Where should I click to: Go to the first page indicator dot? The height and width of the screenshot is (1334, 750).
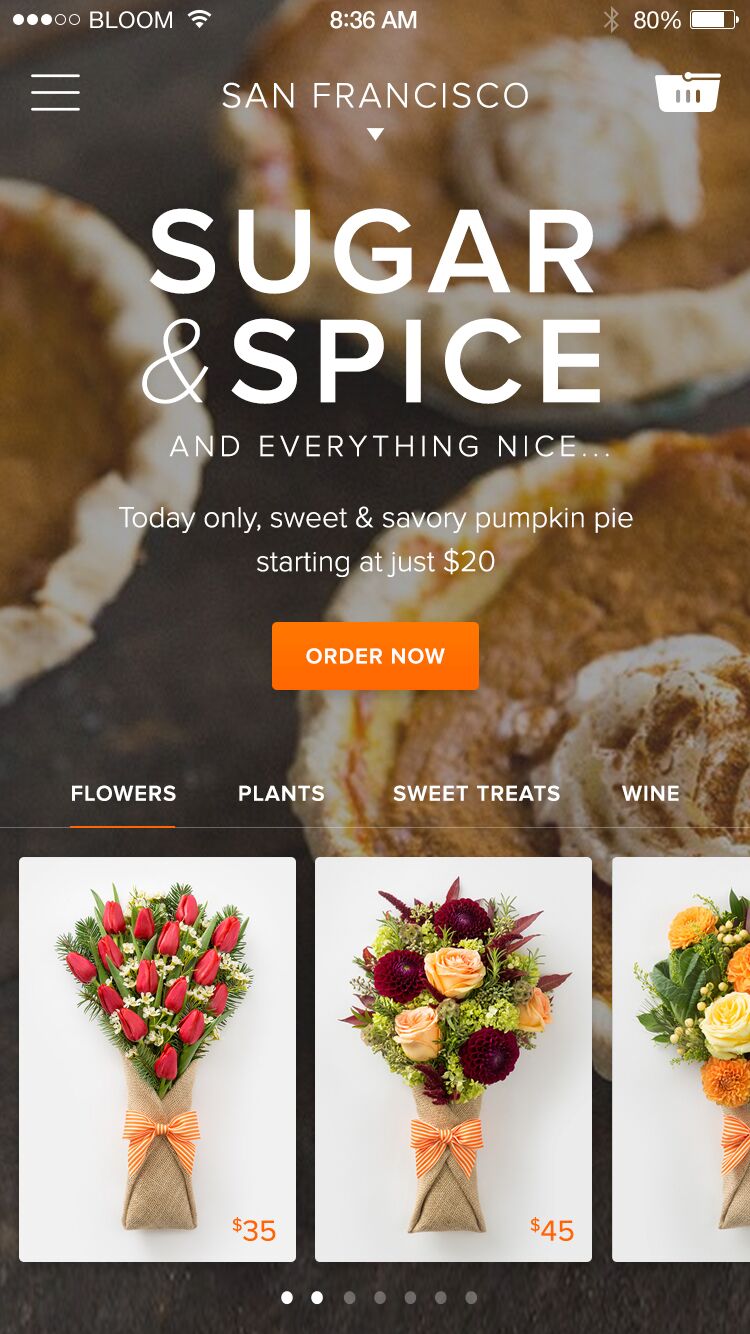[287, 1297]
